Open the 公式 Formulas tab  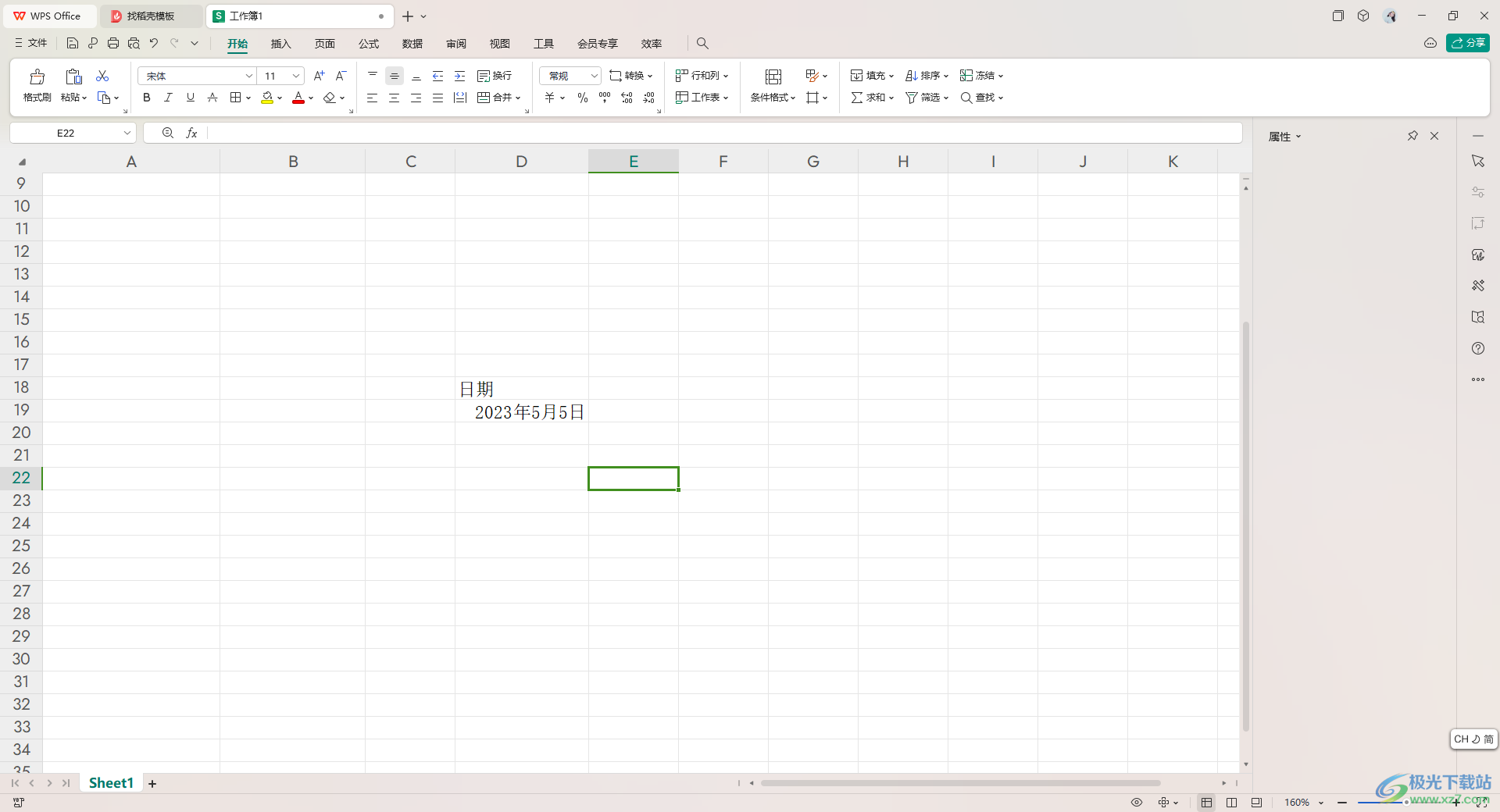(x=369, y=44)
